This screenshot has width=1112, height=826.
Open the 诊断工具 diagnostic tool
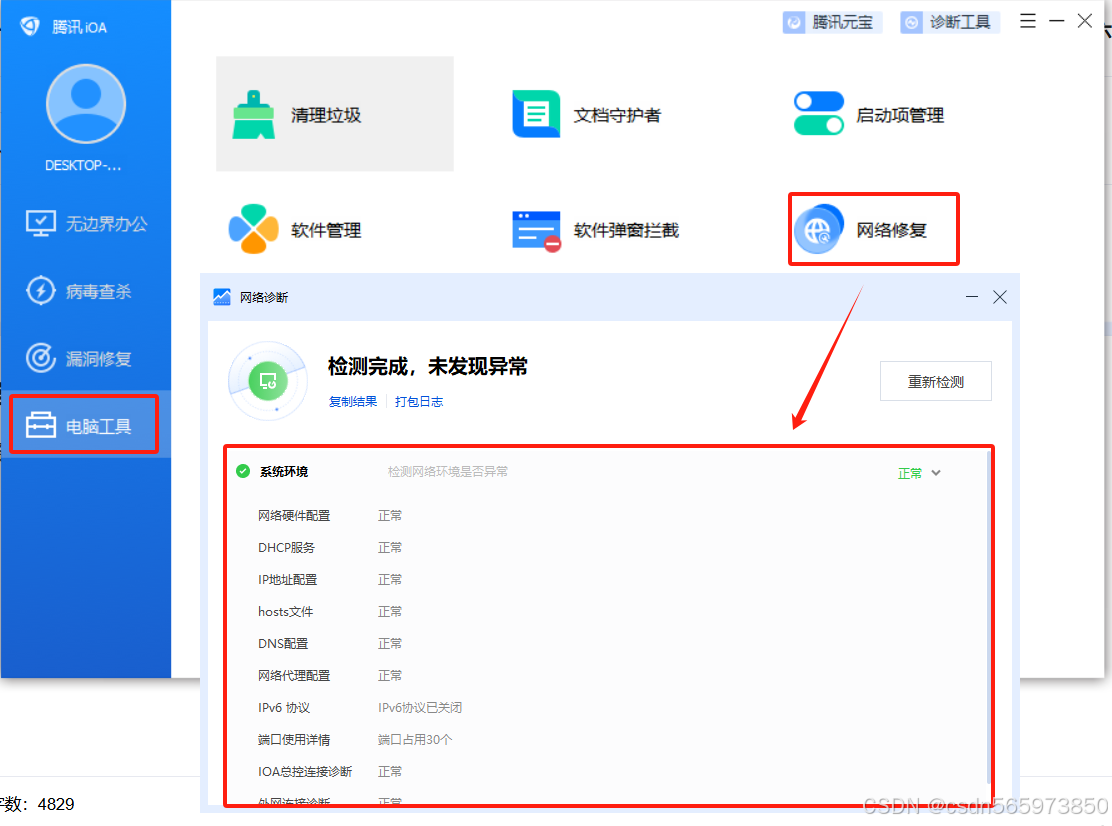coord(949,21)
